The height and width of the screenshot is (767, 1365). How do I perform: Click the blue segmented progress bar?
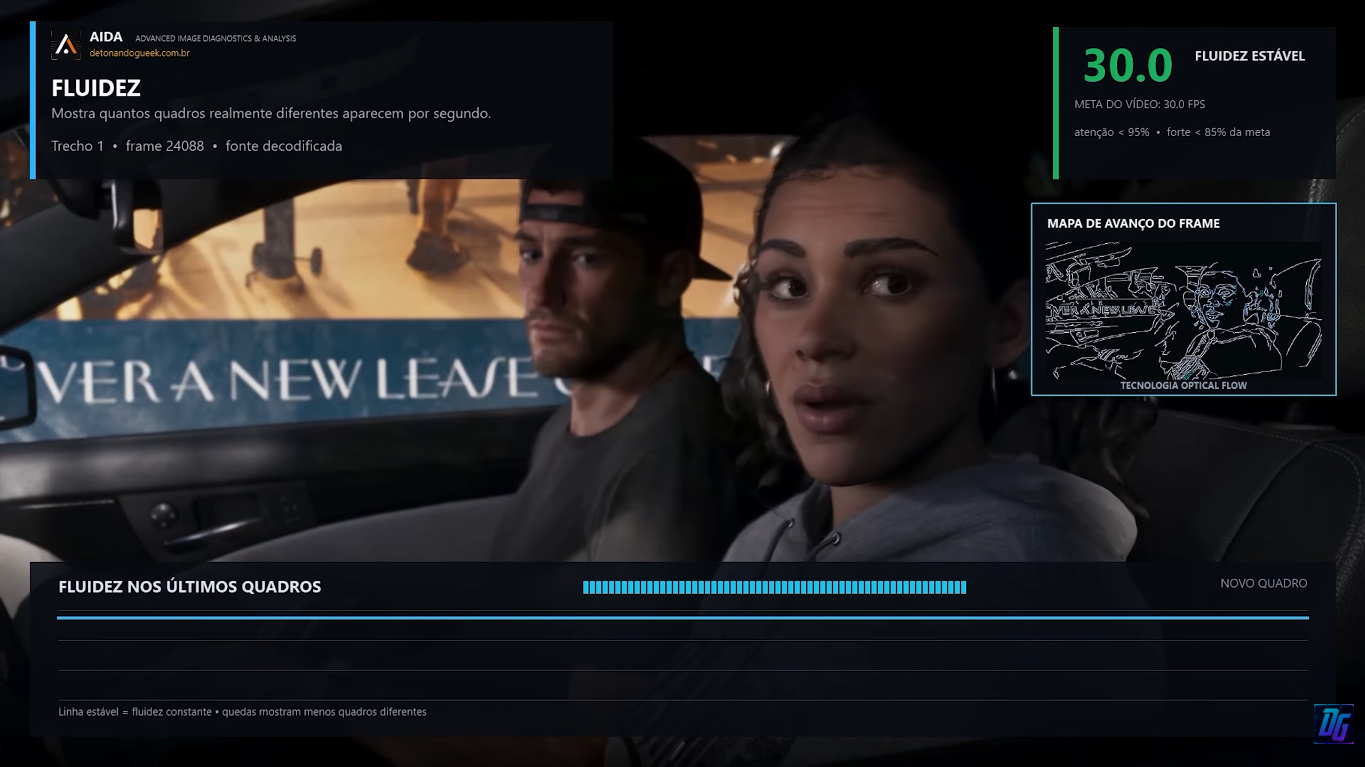point(774,587)
